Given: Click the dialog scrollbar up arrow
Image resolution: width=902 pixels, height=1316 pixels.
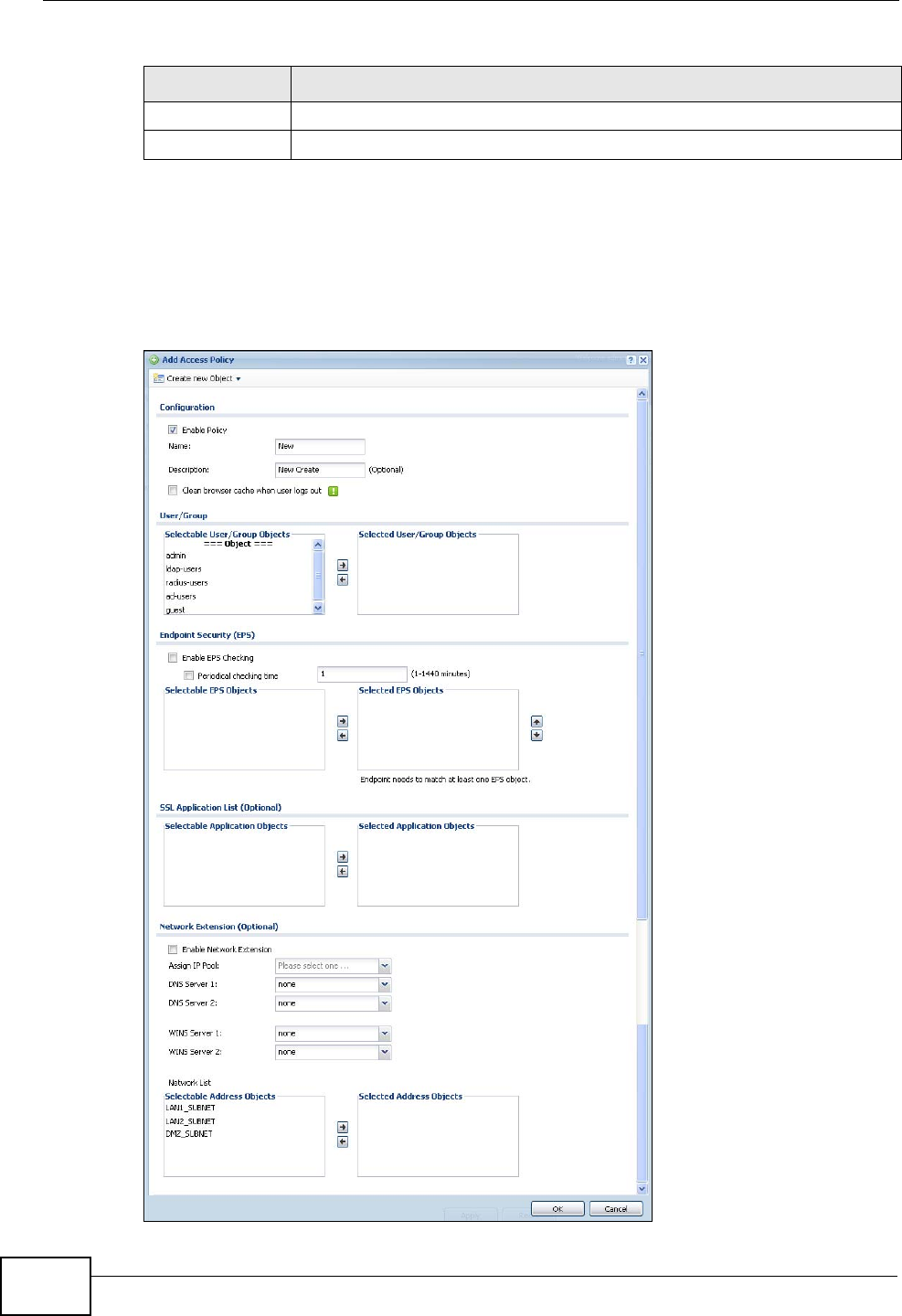Looking at the screenshot, I should point(642,394).
